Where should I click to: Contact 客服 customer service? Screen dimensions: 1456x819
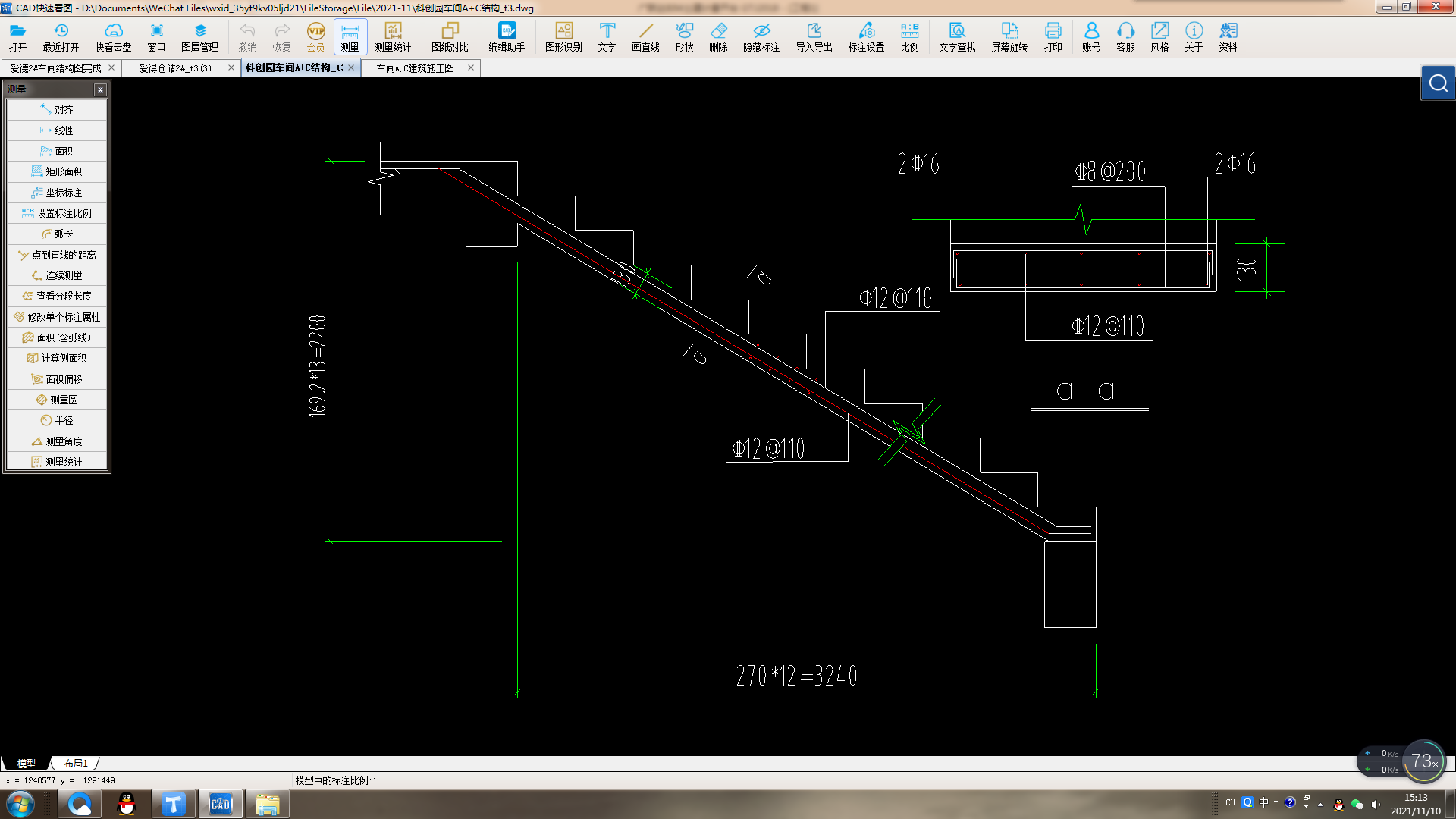pos(1125,37)
